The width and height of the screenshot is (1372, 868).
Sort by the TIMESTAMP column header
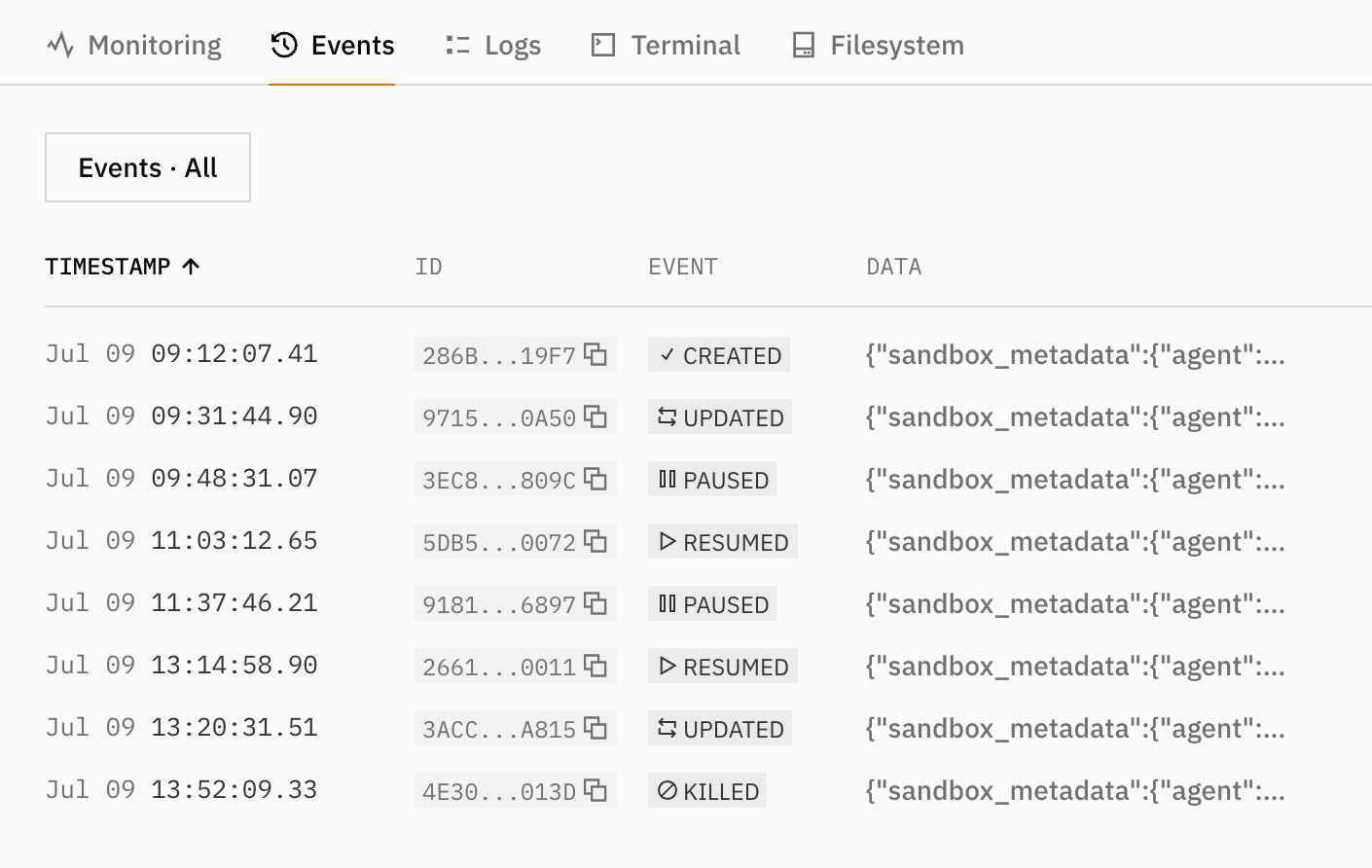[123, 267]
